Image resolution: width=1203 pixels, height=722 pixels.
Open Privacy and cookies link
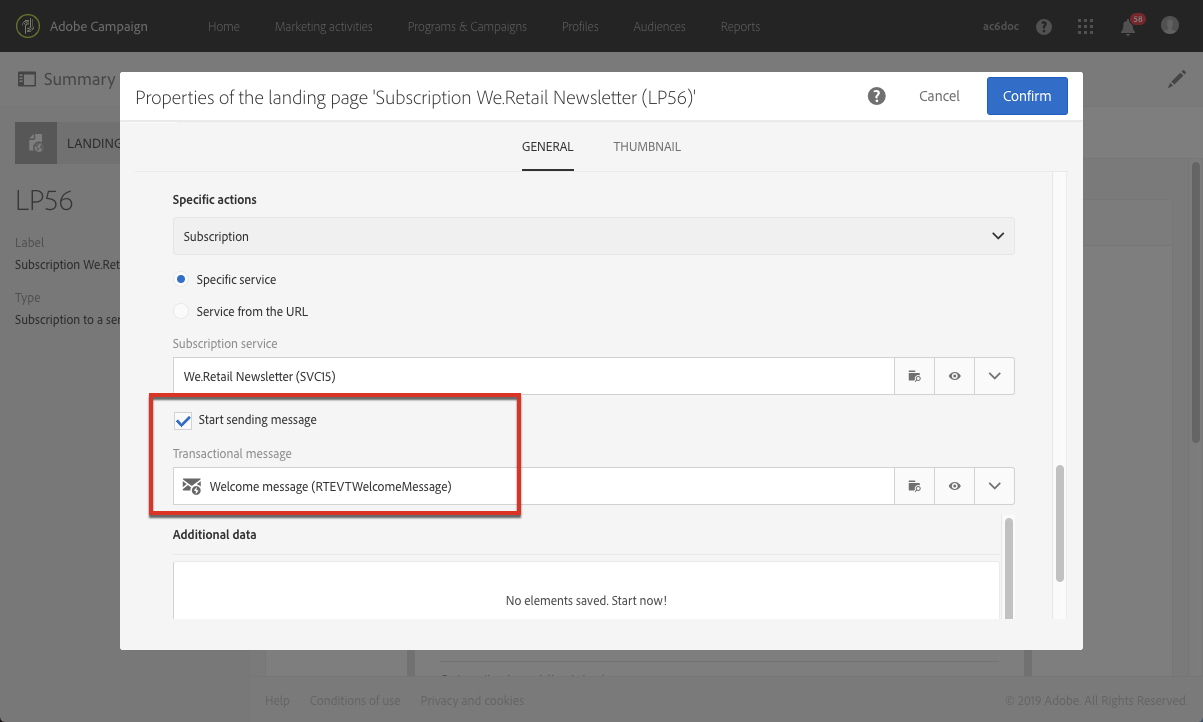[472, 701]
